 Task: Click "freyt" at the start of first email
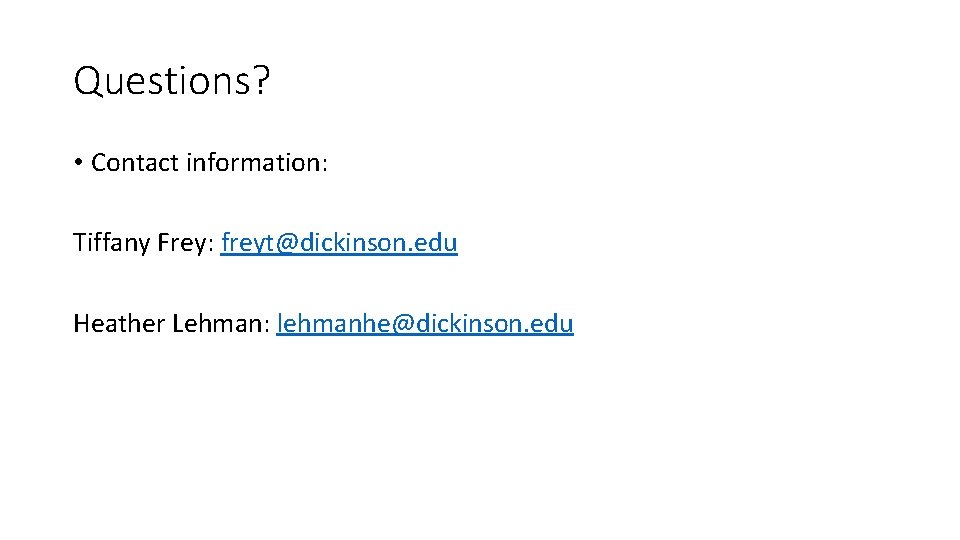246,243
